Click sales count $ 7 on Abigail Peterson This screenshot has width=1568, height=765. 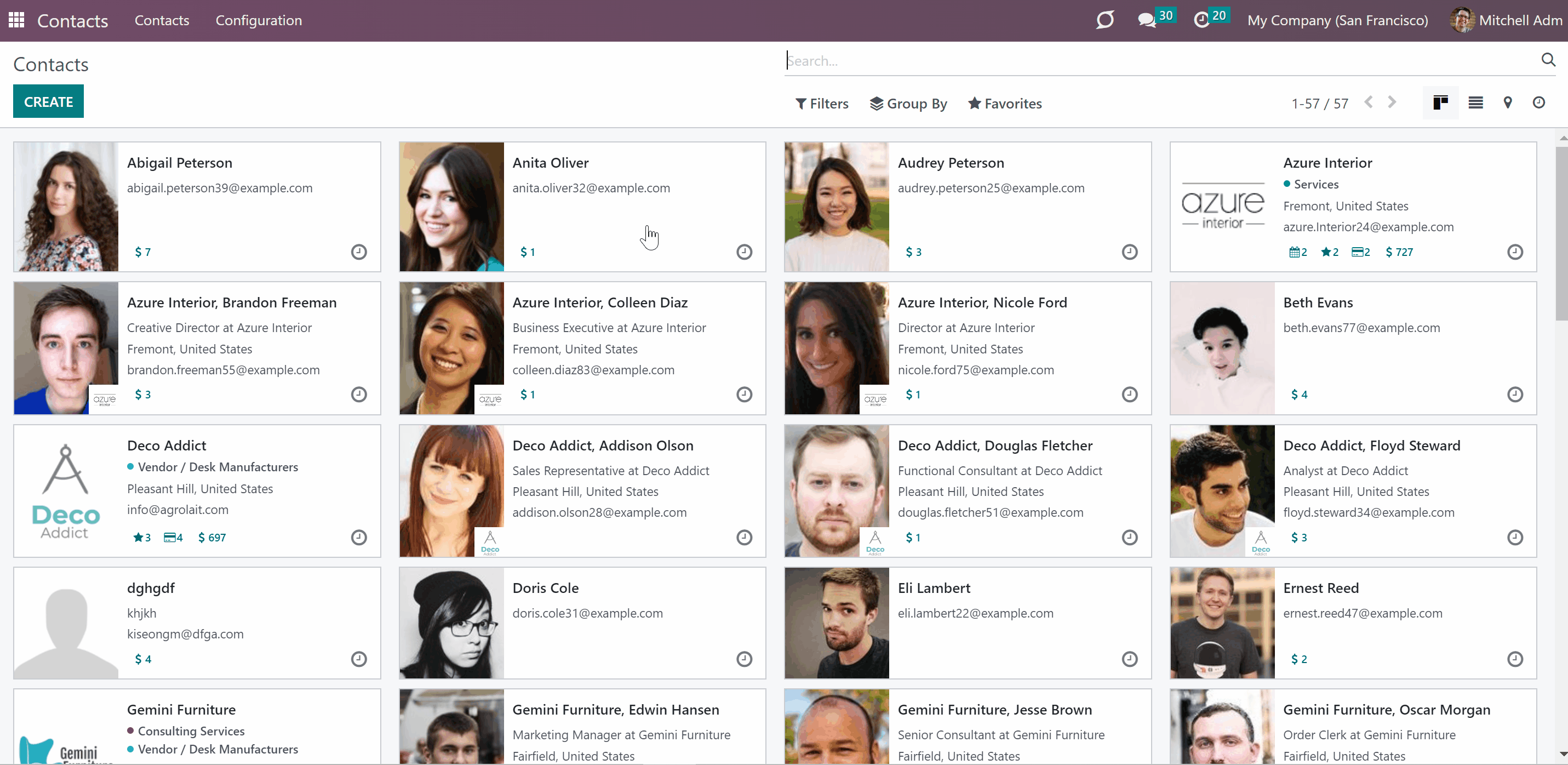[x=142, y=252]
